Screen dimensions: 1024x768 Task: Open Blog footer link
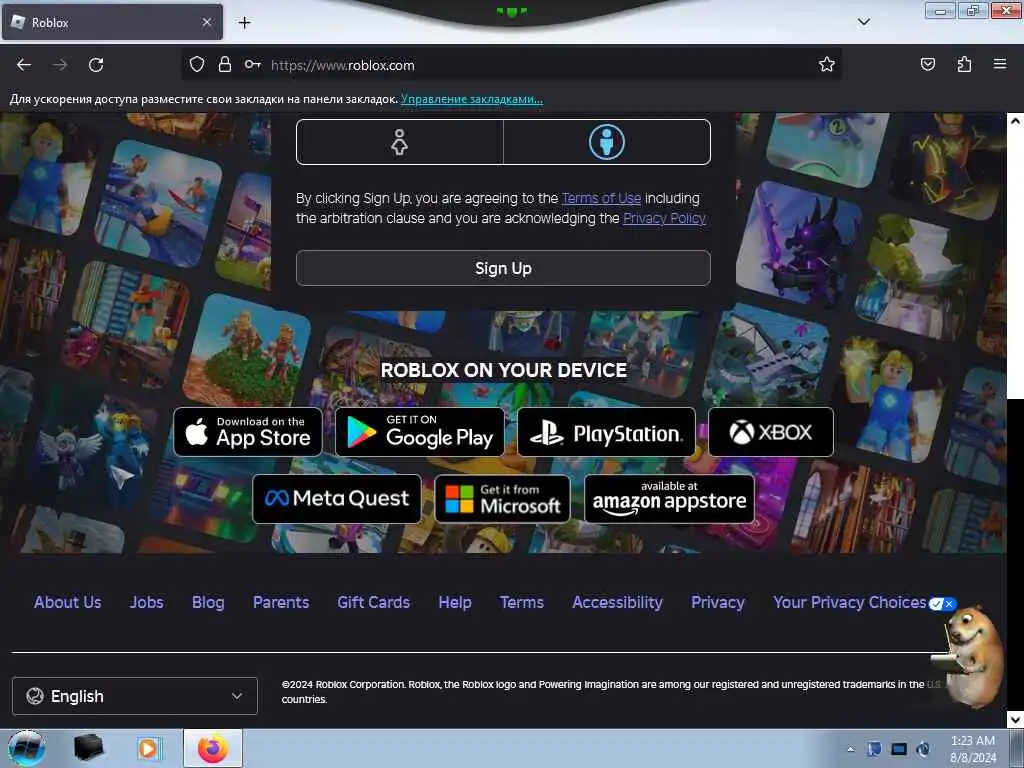tap(208, 602)
